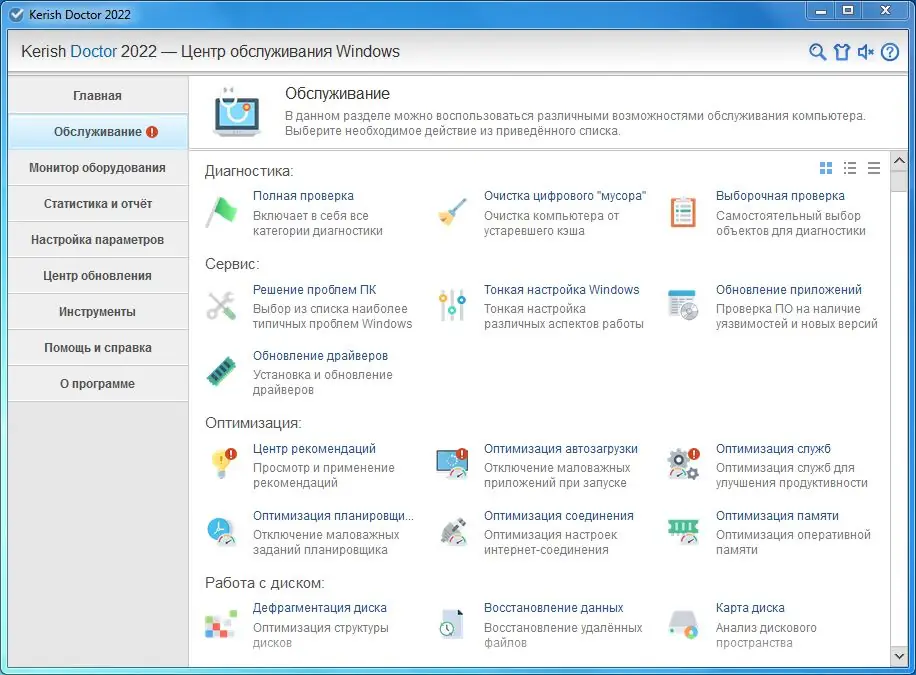Go to the Главная tab
Viewport: 916px width, 675px height.
coord(98,95)
